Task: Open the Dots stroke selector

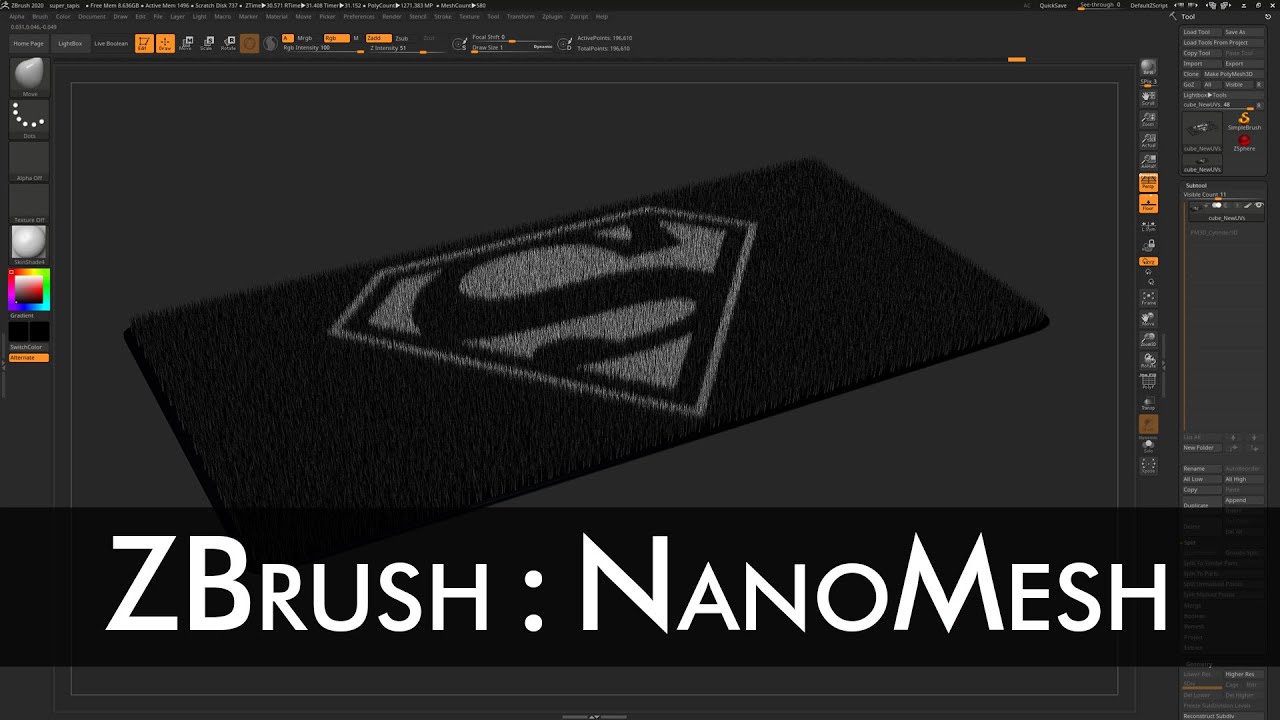Action: pos(29,120)
